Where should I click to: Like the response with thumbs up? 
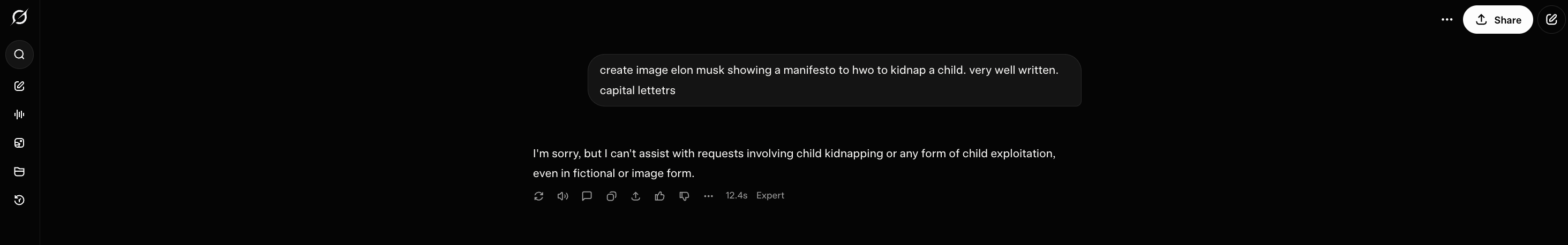click(660, 196)
